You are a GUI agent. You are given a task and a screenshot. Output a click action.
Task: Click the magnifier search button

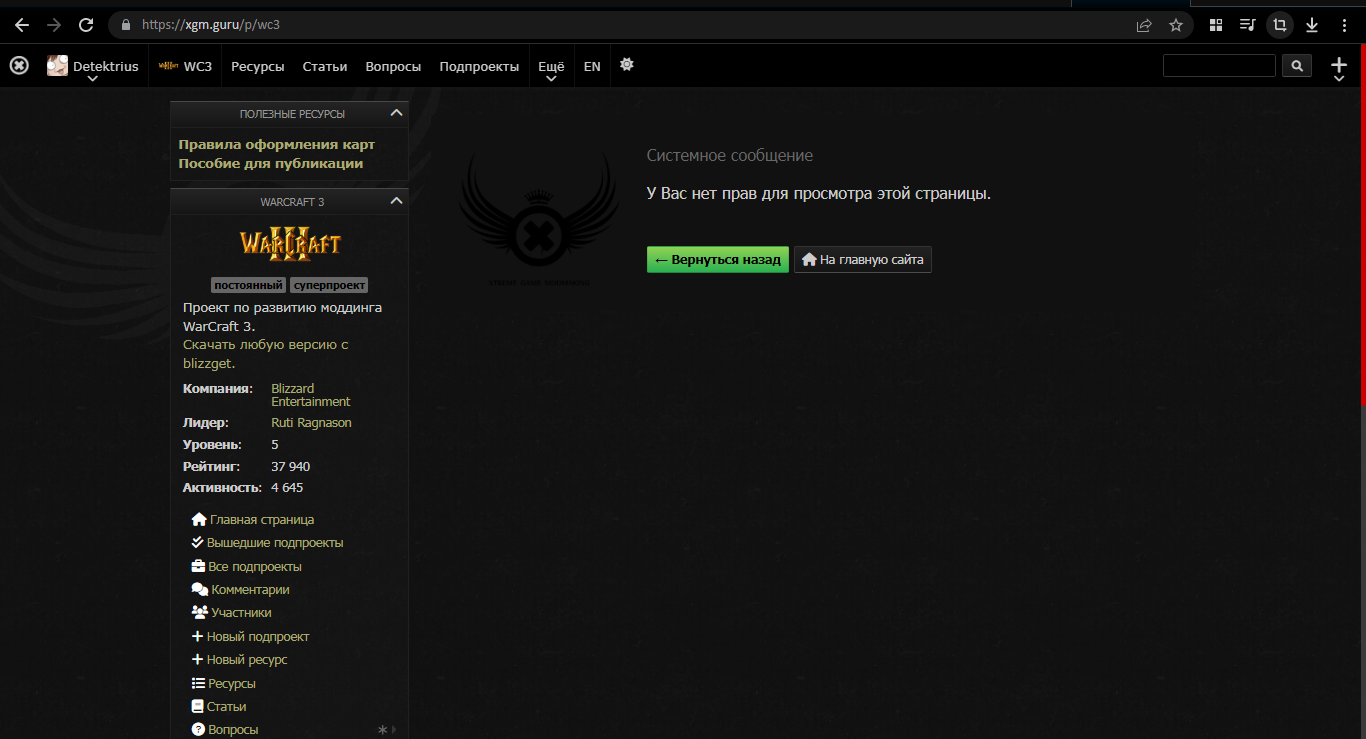pos(1297,66)
